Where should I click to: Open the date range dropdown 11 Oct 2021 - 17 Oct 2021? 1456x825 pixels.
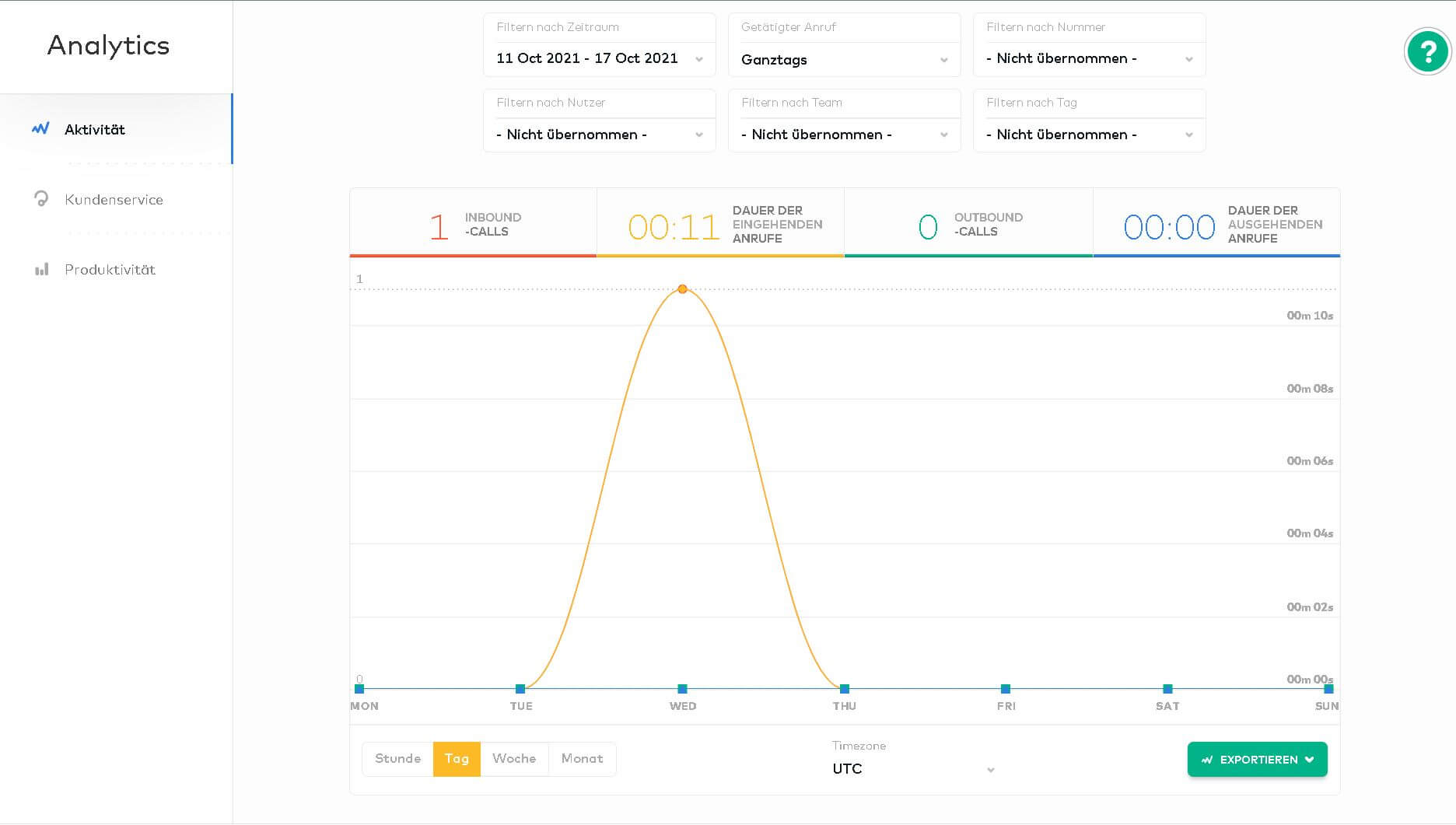[x=599, y=59]
